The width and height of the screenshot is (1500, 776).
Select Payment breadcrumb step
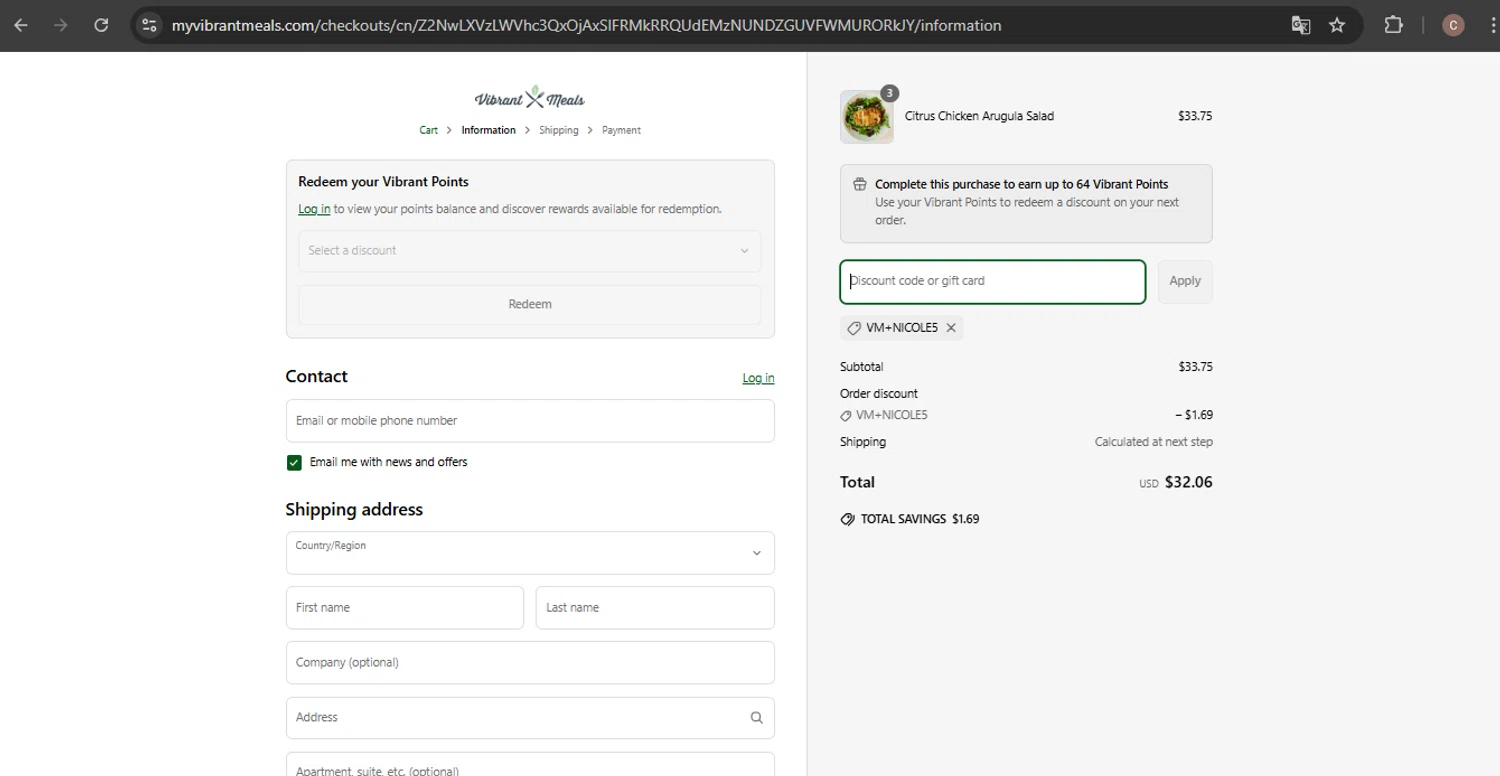(621, 130)
